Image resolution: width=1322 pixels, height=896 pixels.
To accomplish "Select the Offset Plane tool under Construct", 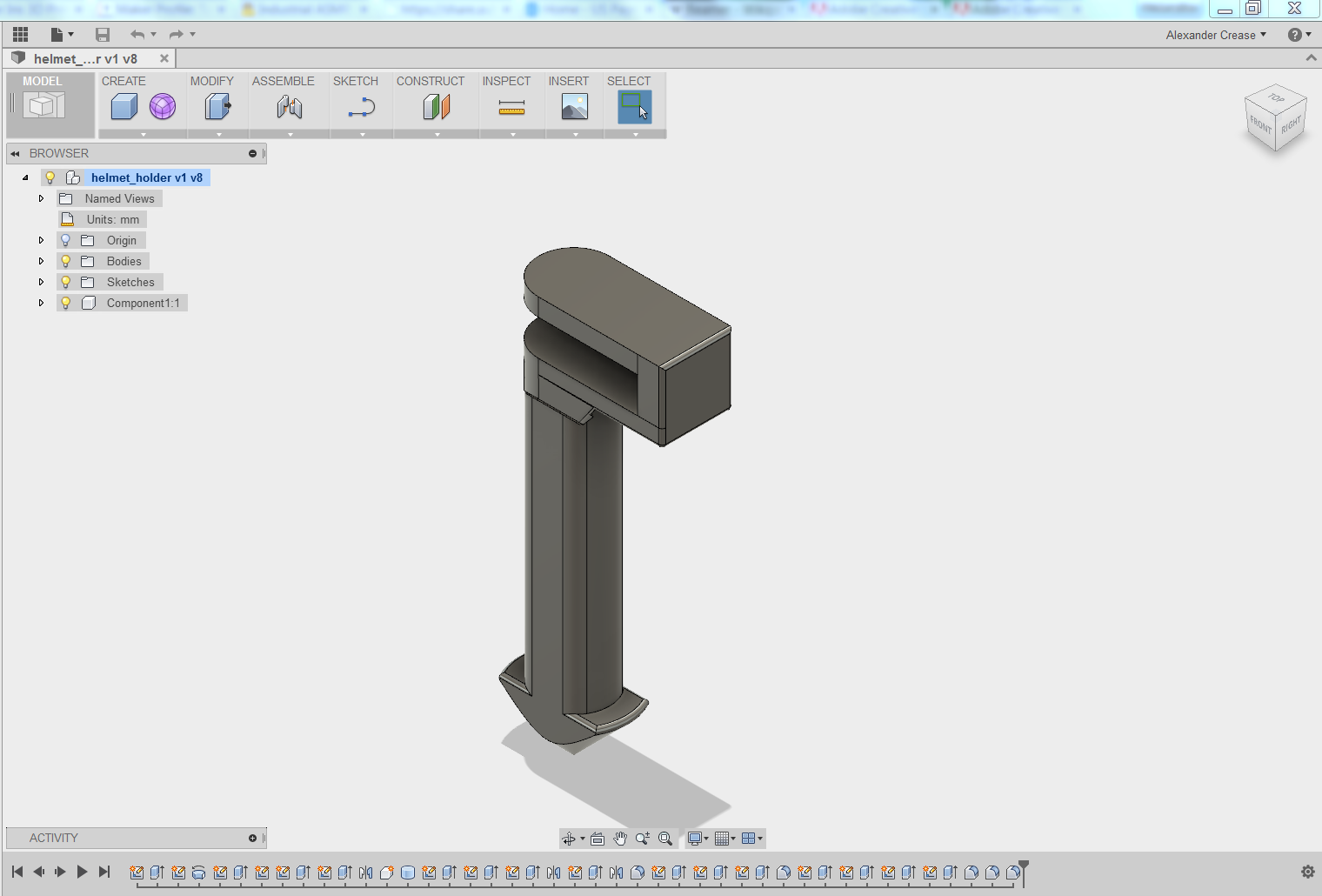I will (x=435, y=106).
